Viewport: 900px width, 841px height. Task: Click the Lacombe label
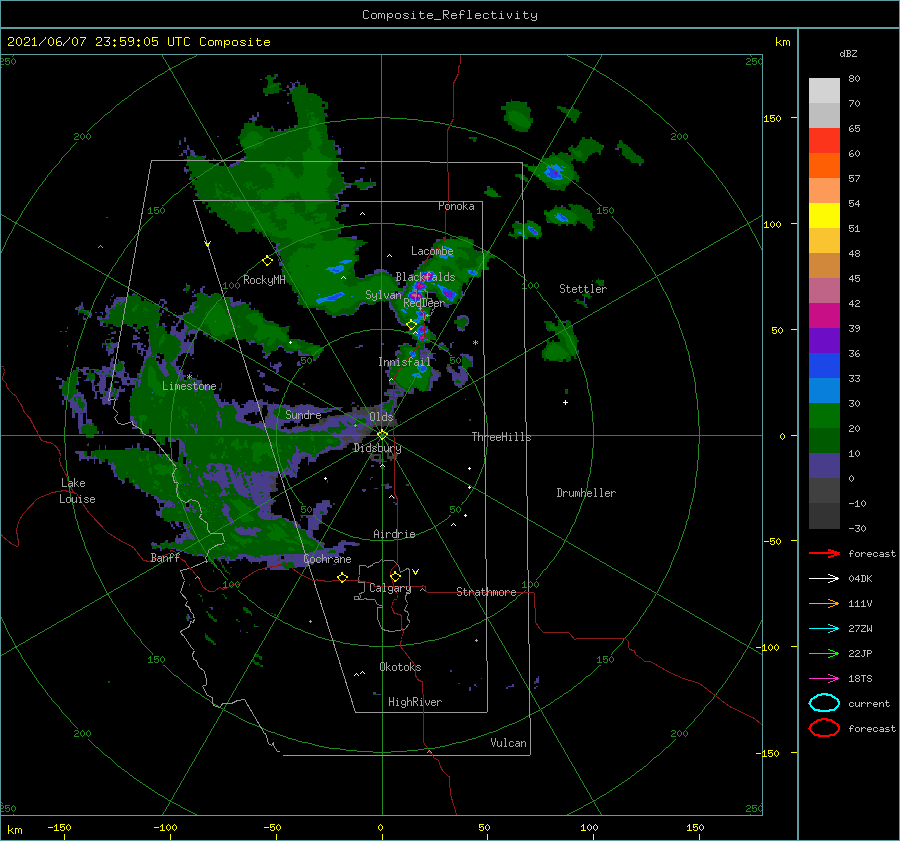pos(432,251)
